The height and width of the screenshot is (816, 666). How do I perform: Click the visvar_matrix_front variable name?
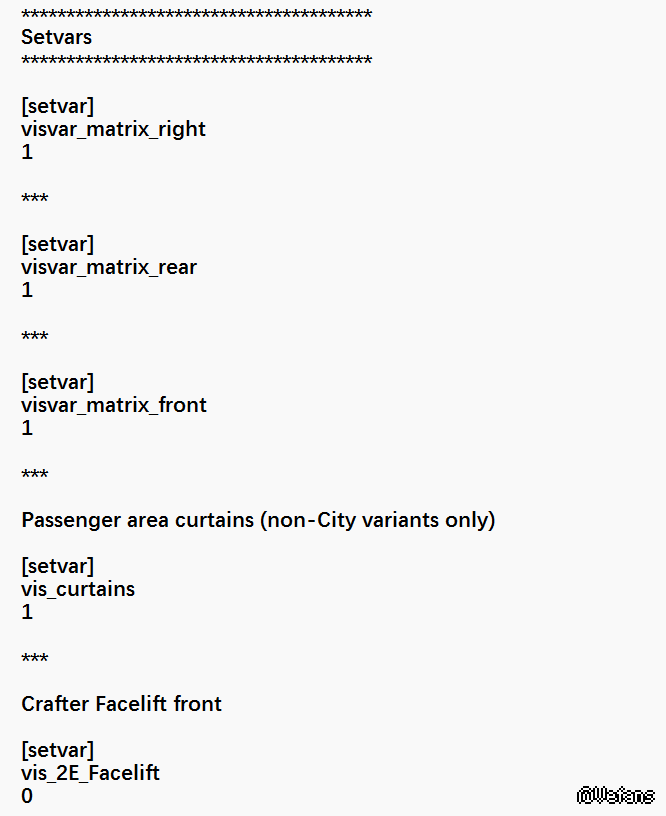[x=114, y=405]
